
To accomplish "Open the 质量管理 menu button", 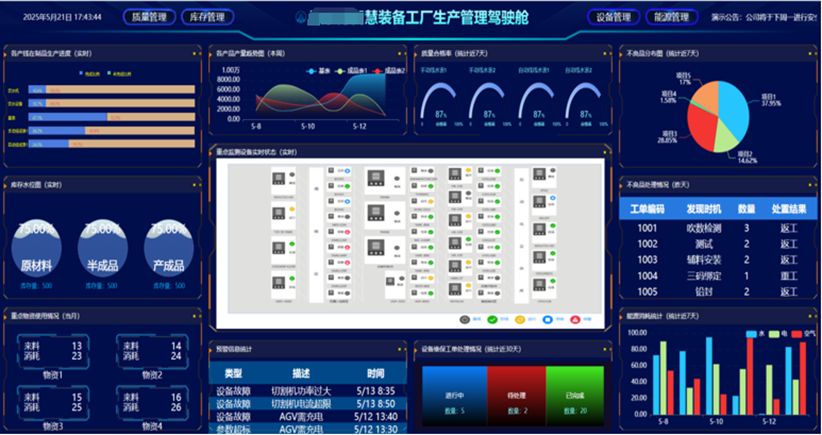I will (x=152, y=17).
